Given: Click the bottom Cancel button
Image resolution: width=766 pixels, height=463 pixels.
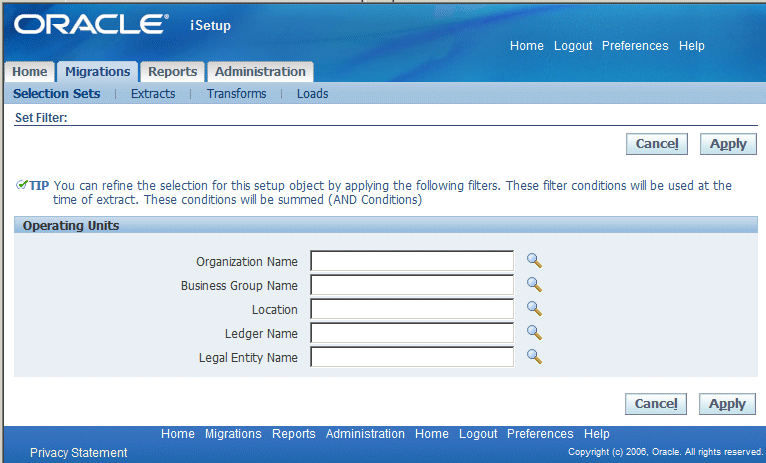Looking at the screenshot, I should coord(656,404).
